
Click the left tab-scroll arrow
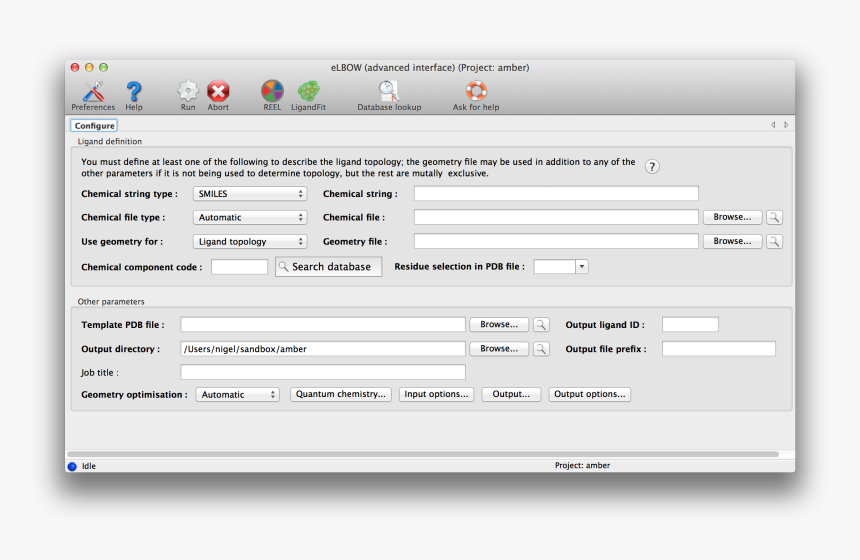click(x=773, y=125)
